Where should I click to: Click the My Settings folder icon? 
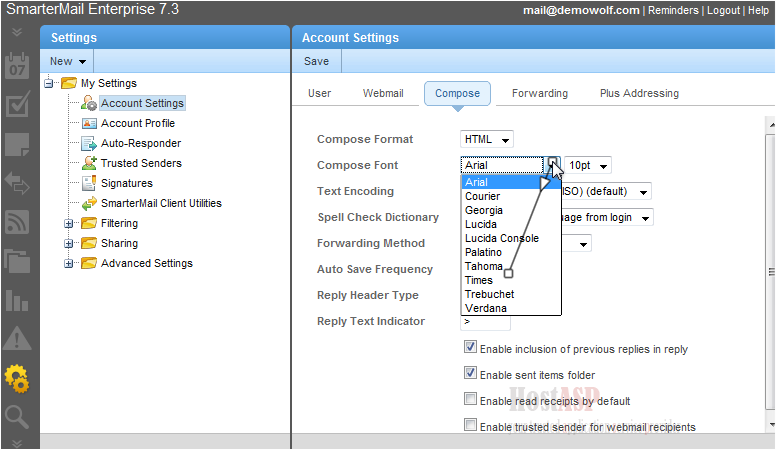click(x=69, y=83)
